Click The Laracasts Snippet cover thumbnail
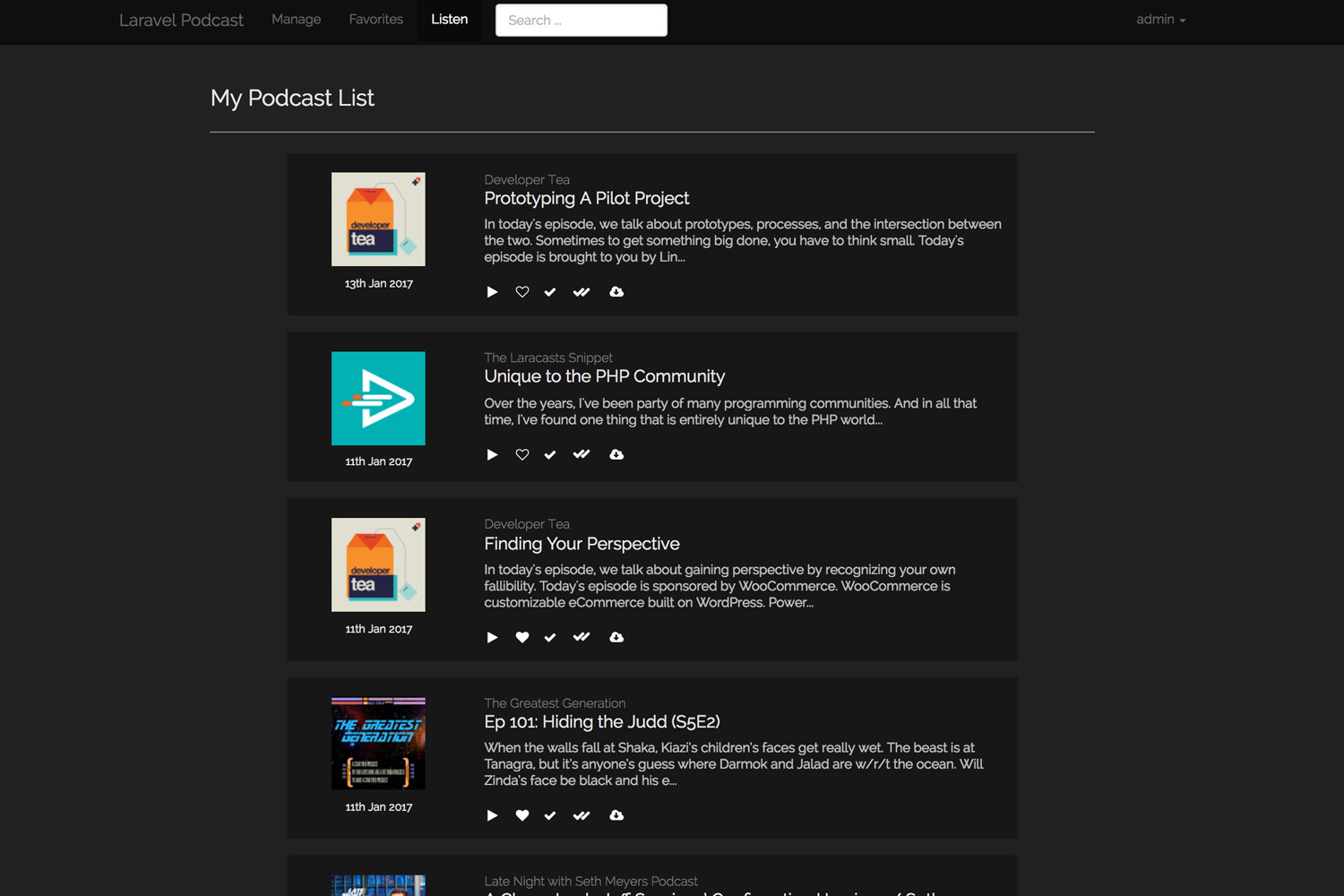This screenshot has width=1344, height=896. [378, 399]
